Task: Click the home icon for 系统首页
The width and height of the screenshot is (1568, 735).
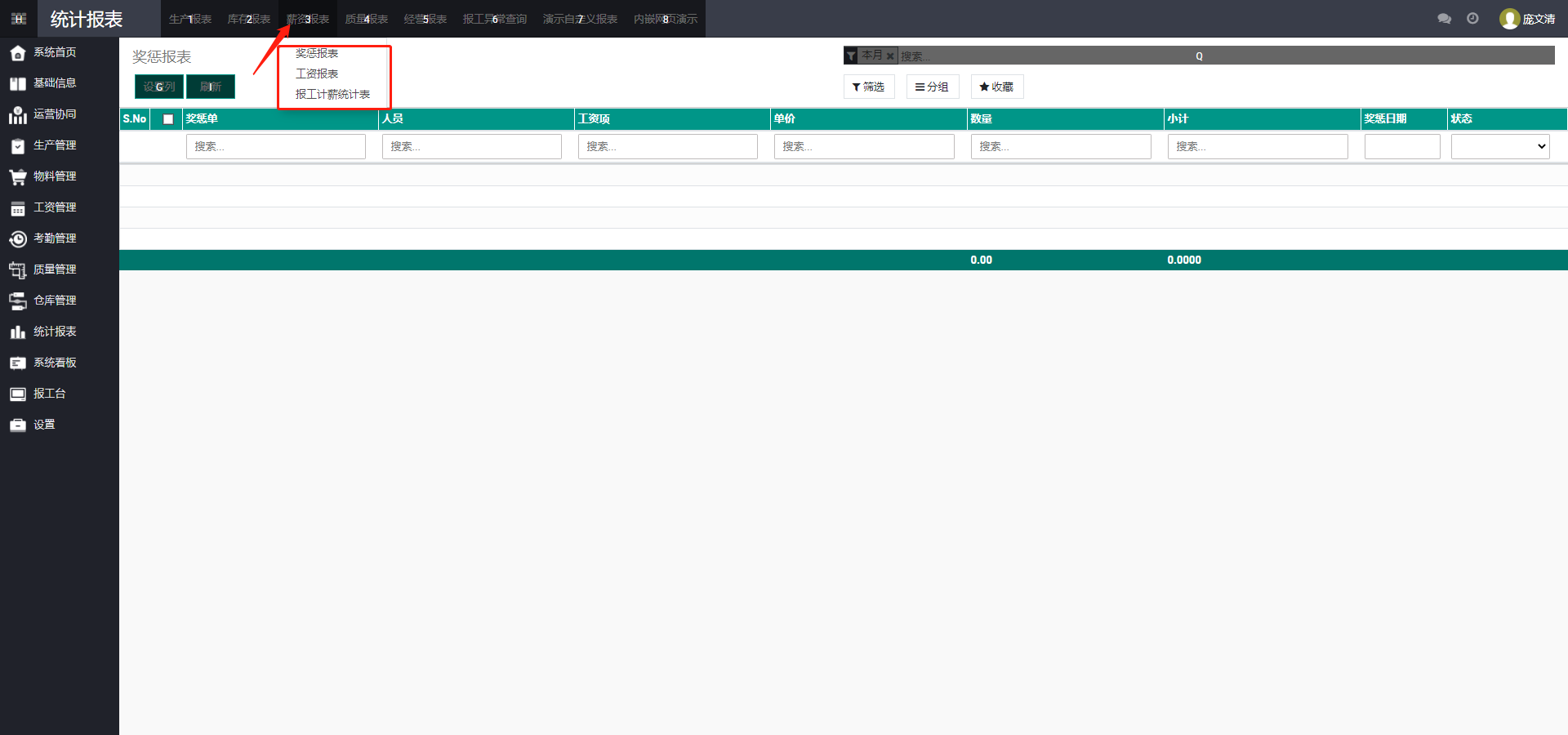Action: click(x=17, y=53)
